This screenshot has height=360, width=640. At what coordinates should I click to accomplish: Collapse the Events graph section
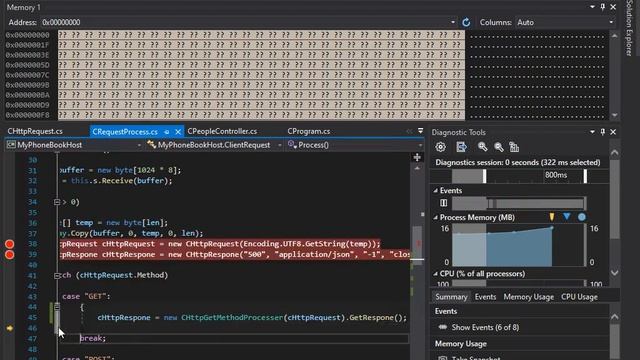click(x=436, y=191)
